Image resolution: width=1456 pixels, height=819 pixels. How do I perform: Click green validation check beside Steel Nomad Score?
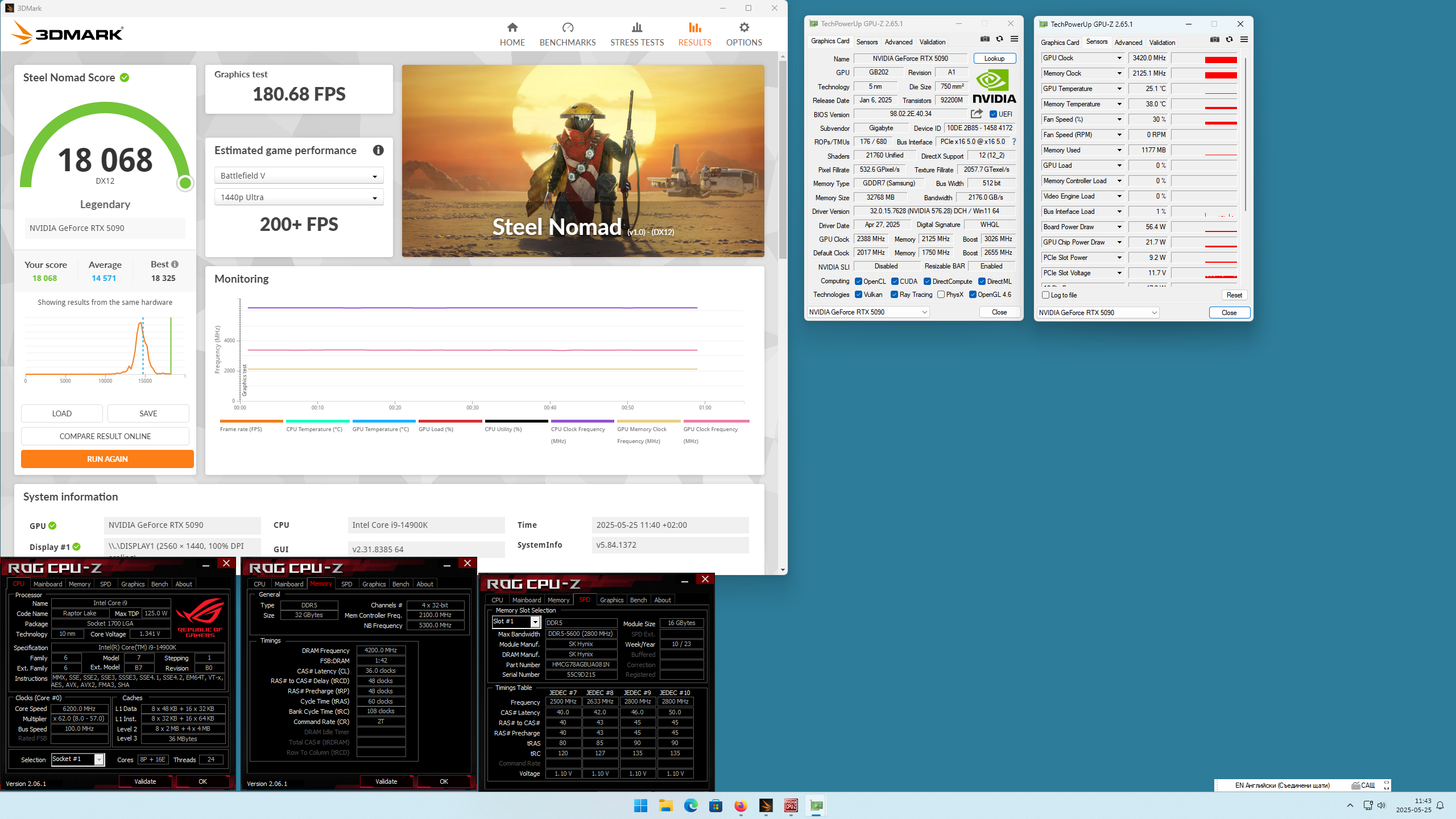point(125,77)
